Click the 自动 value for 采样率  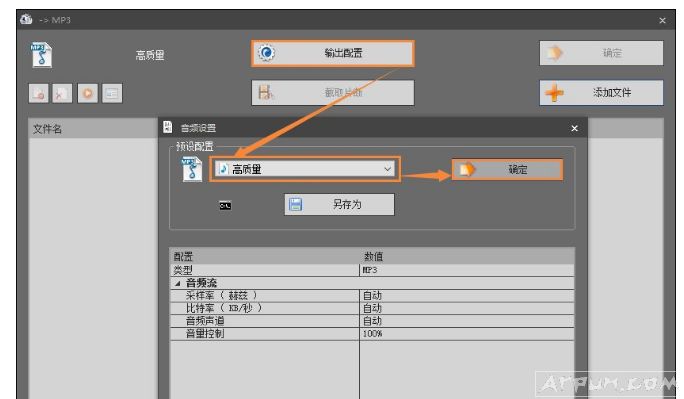[372, 296]
